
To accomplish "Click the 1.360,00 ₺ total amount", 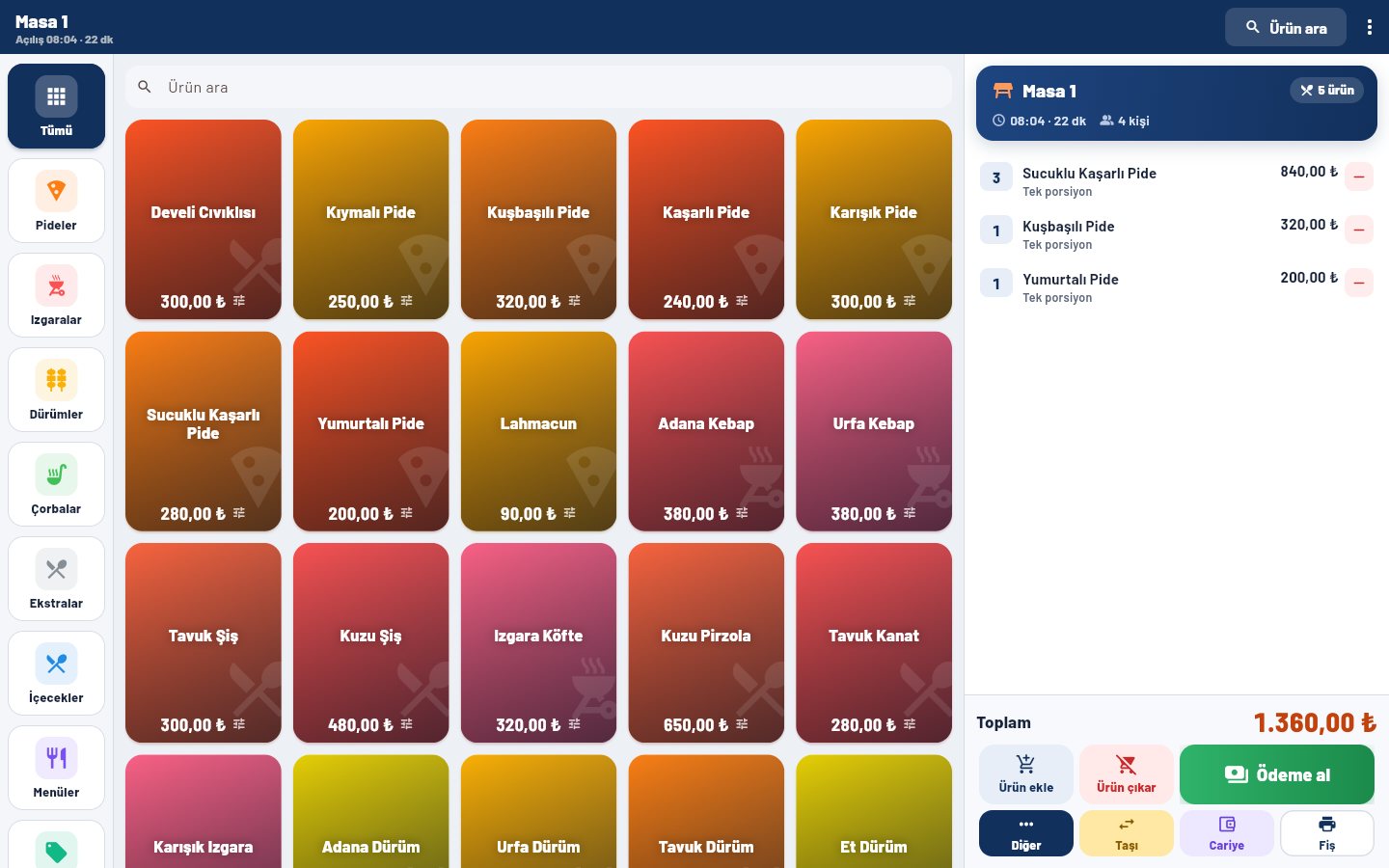I will tap(1315, 722).
